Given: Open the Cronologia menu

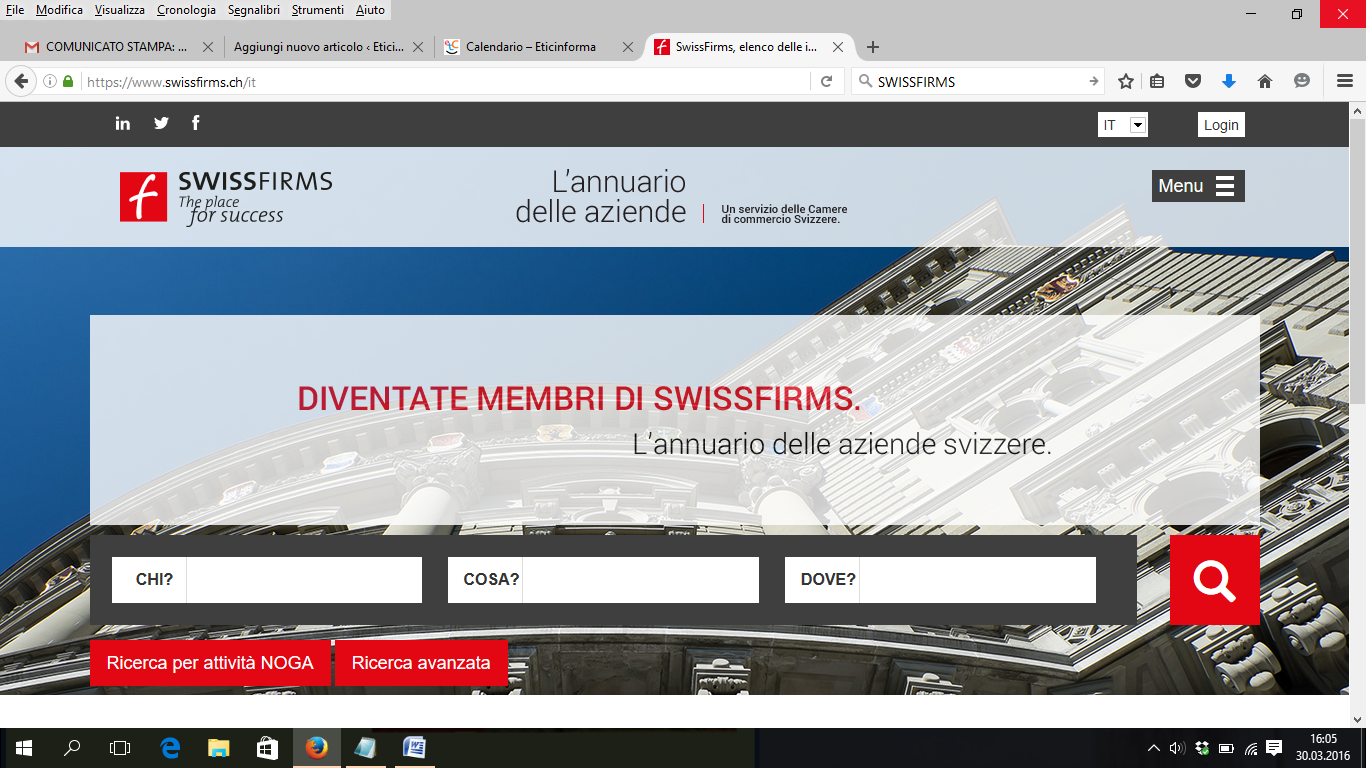Looking at the screenshot, I should [x=186, y=10].
